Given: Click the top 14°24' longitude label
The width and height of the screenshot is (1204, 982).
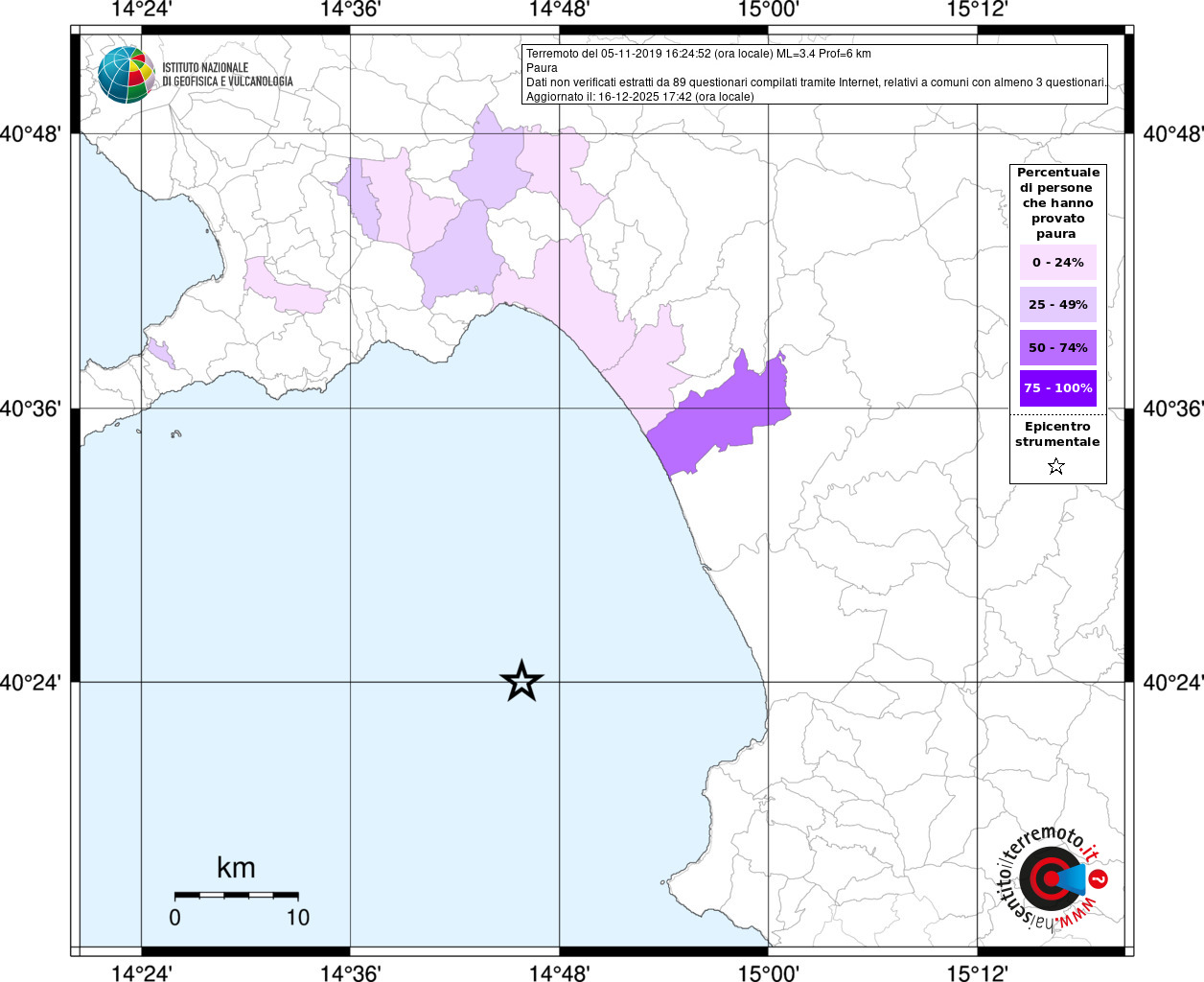Looking at the screenshot, I should tap(141, 10).
